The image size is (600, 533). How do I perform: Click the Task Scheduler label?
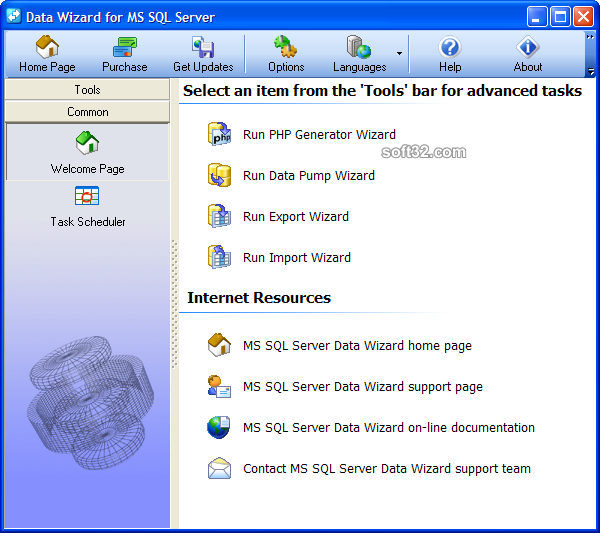tap(88, 222)
